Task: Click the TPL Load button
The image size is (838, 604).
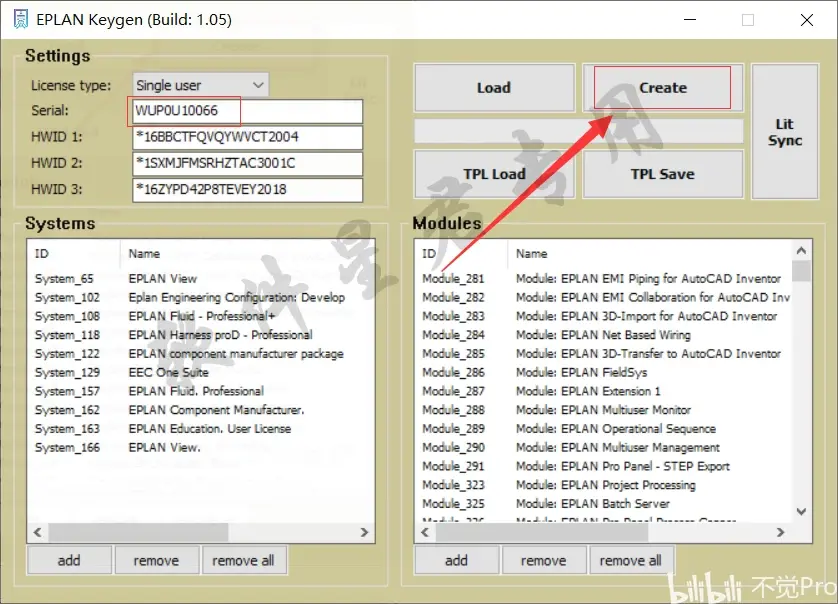Action: (494, 174)
